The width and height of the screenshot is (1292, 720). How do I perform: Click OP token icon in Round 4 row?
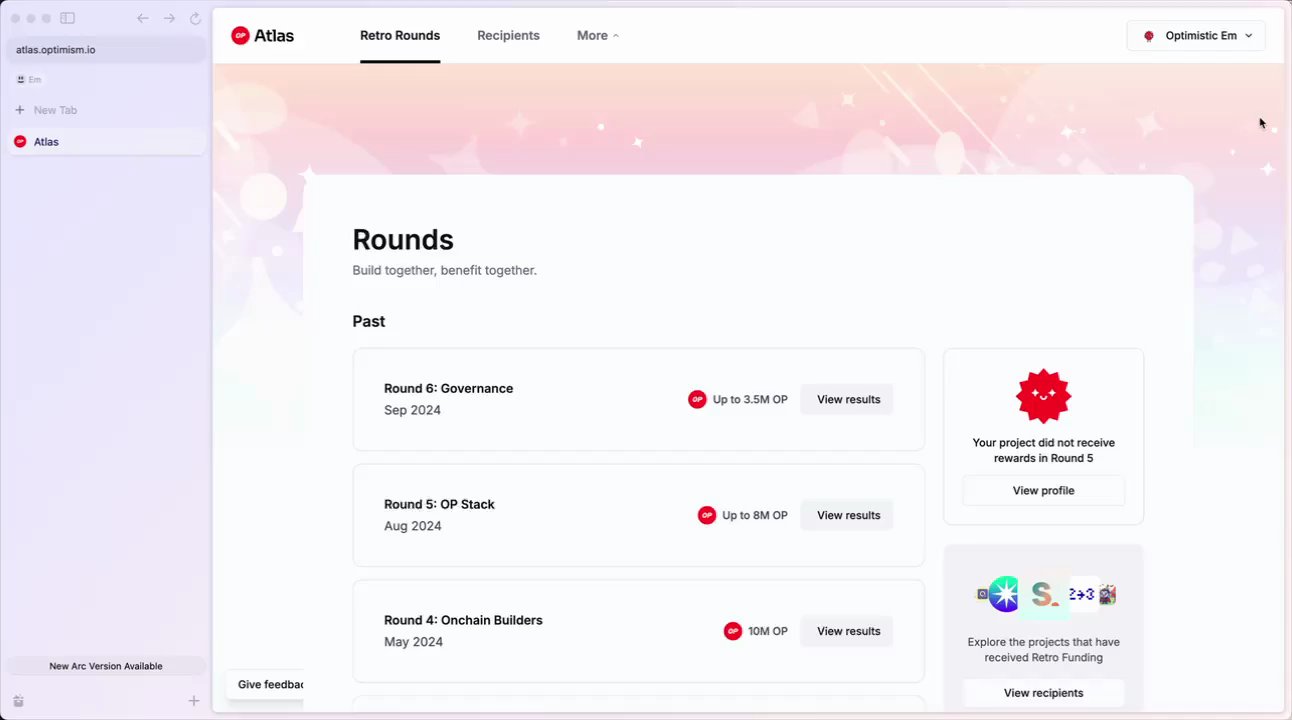(733, 631)
